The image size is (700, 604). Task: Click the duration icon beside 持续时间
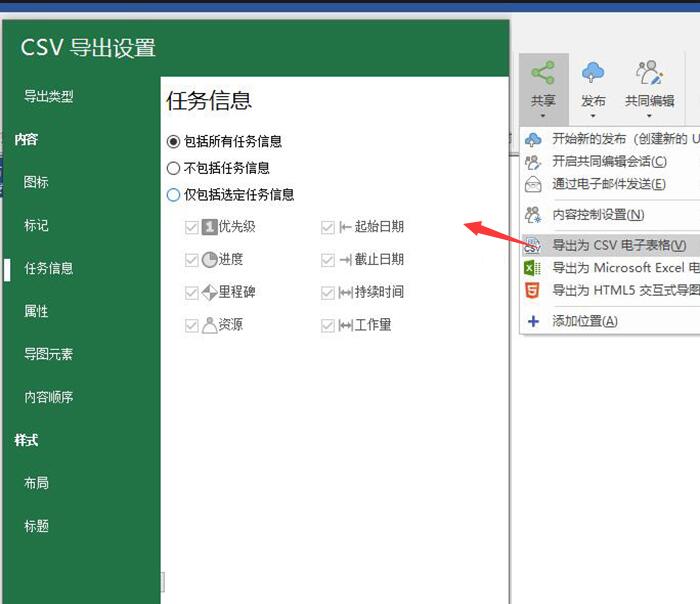pyautogui.click(x=346, y=293)
